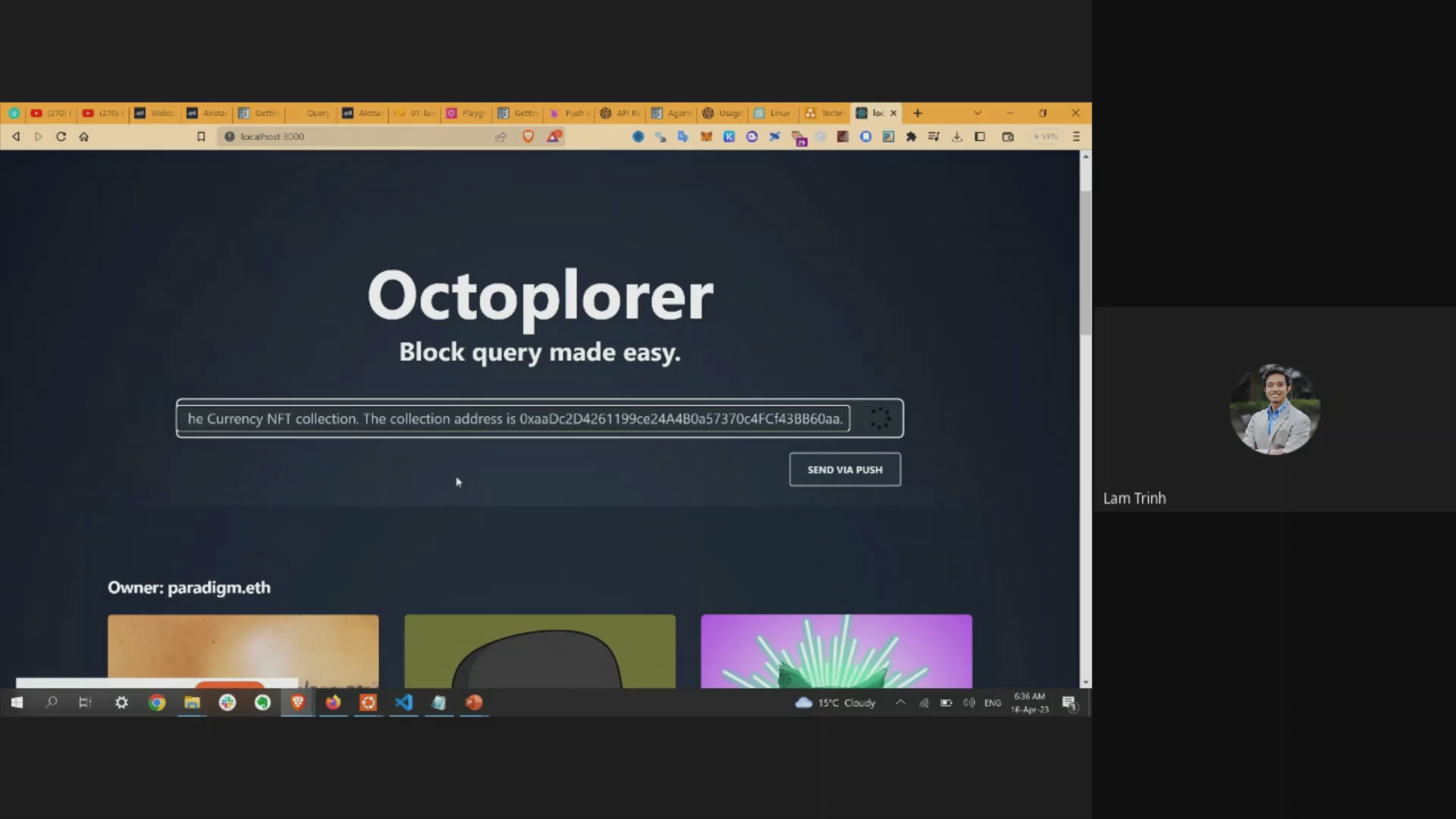Open Firefox from the taskbar
Viewport: 1456px width, 819px height.
point(333,703)
